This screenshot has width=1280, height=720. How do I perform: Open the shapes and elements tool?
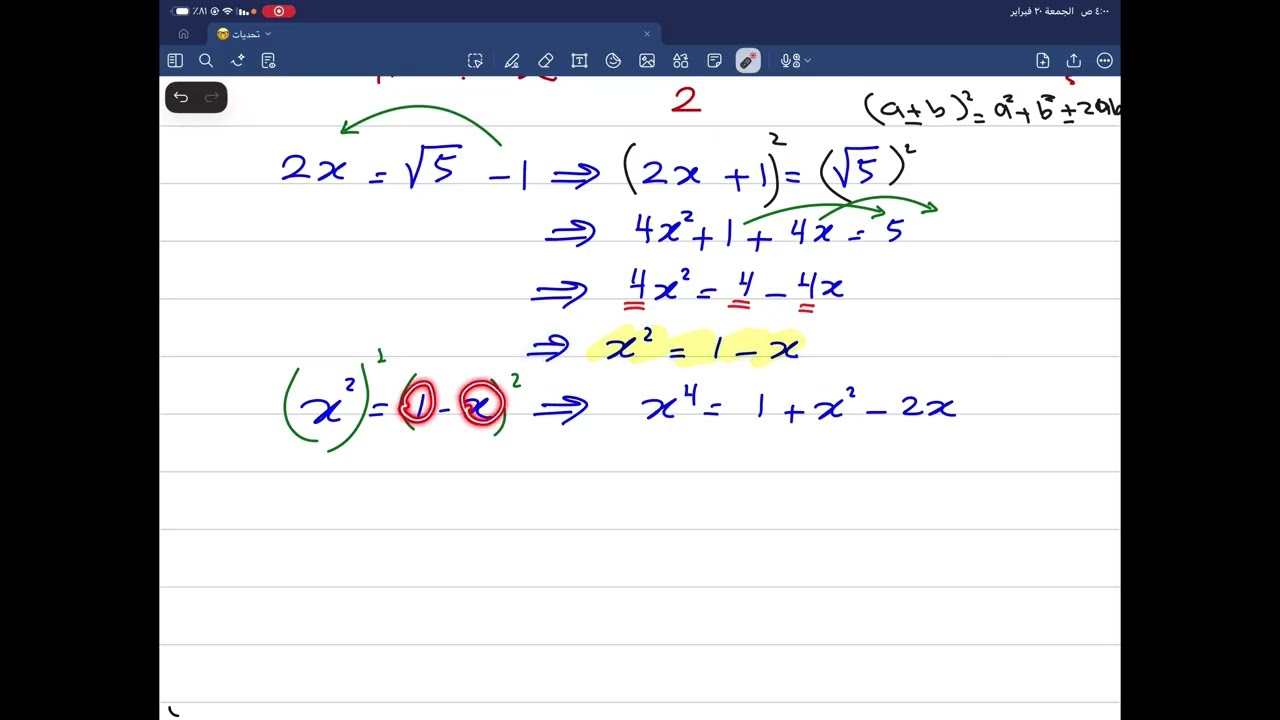(x=681, y=61)
